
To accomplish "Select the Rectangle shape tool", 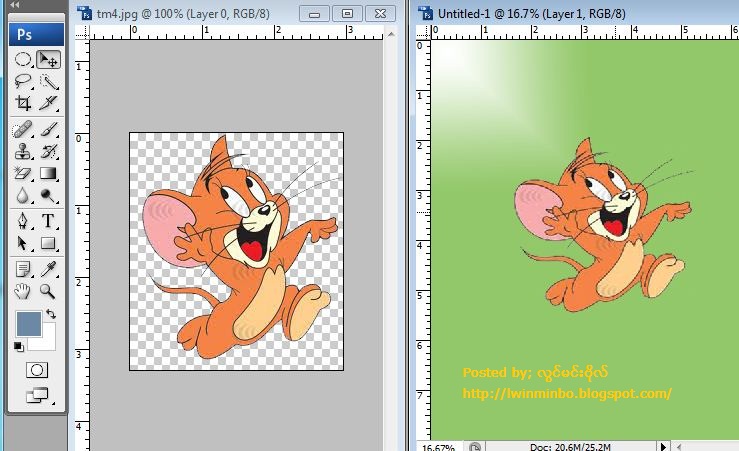I will tap(48, 243).
